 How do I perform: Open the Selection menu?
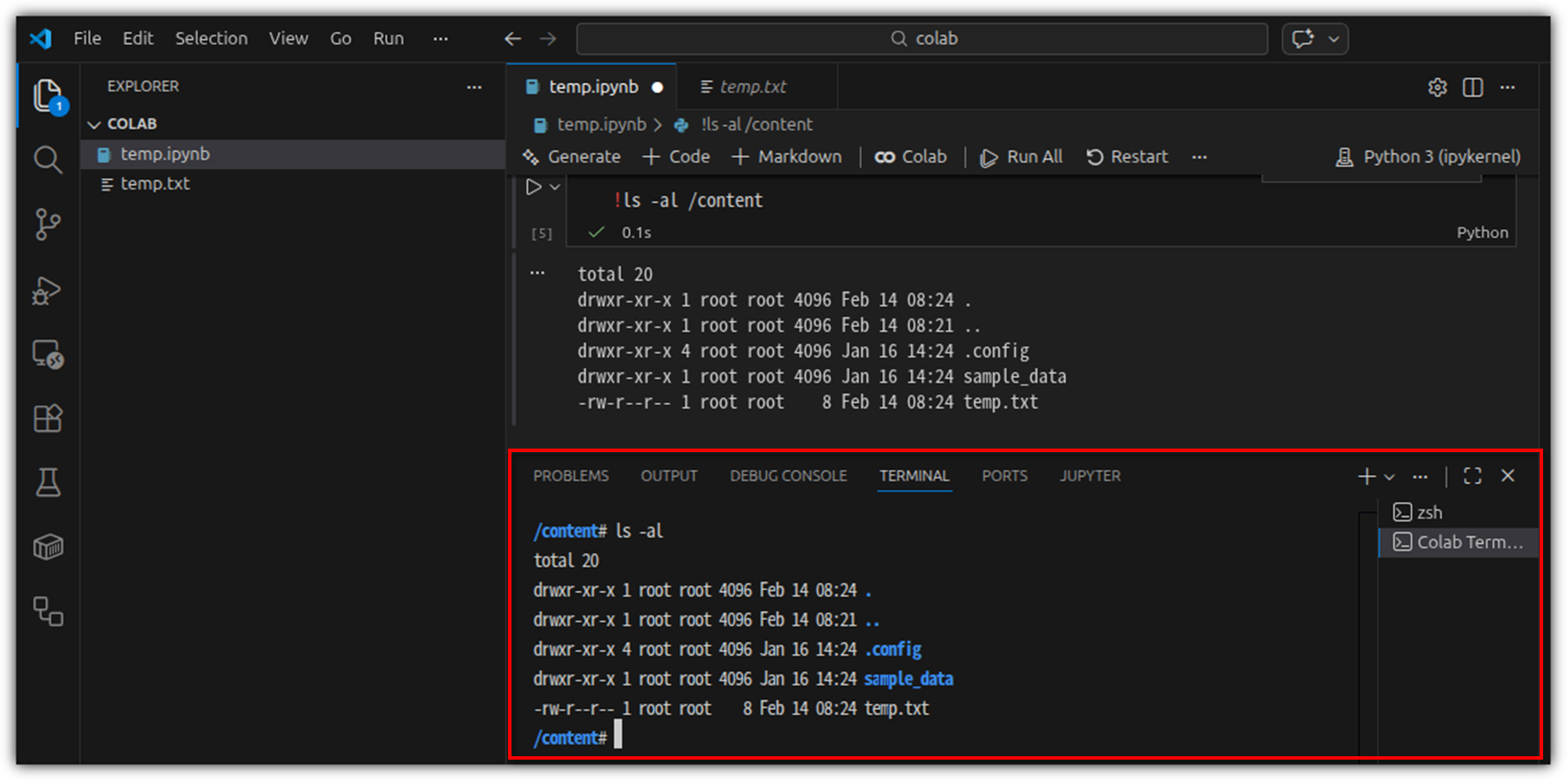(211, 39)
